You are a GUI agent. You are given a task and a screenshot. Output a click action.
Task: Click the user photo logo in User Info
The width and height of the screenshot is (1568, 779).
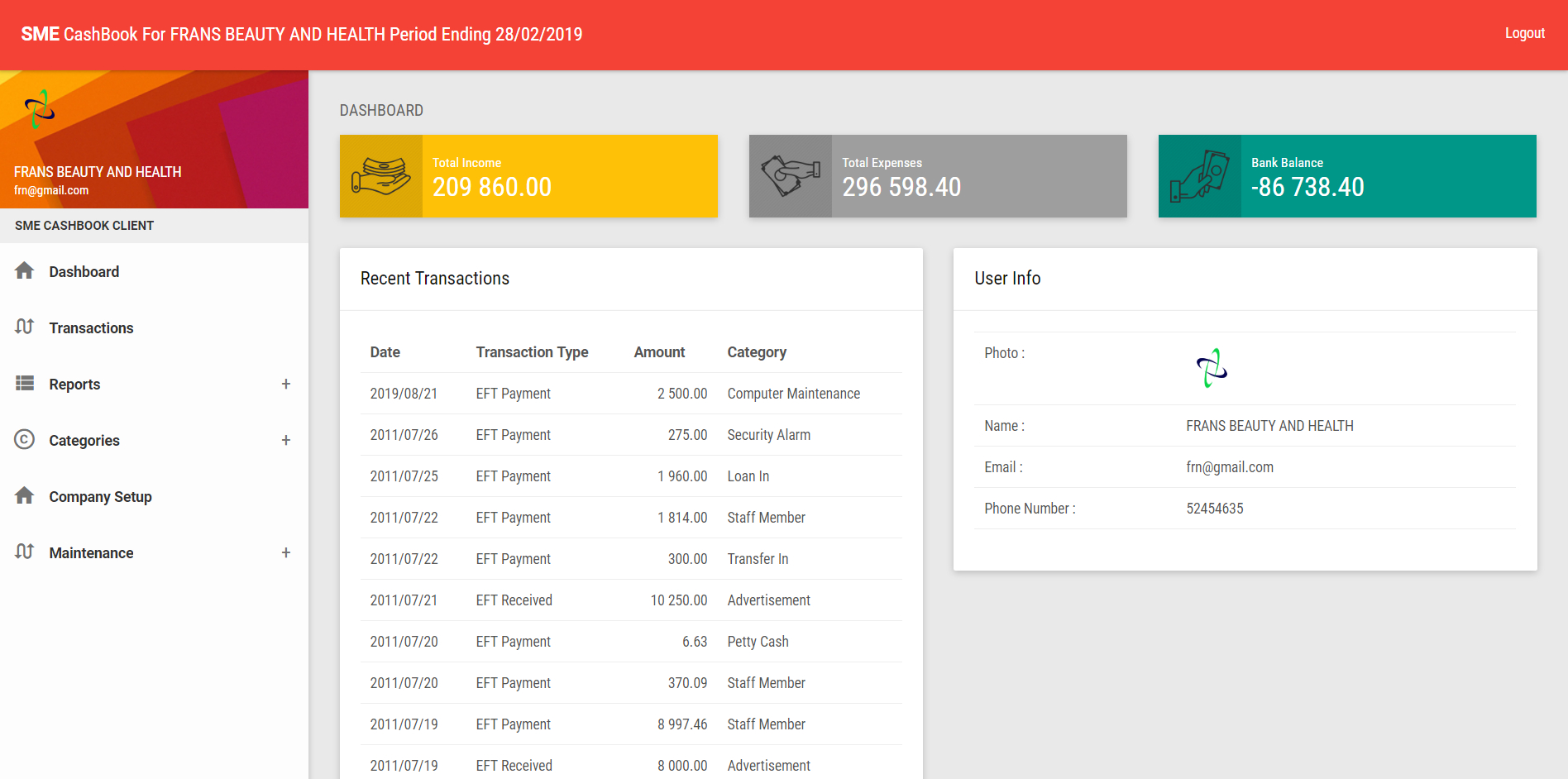[x=1212, y=368]
